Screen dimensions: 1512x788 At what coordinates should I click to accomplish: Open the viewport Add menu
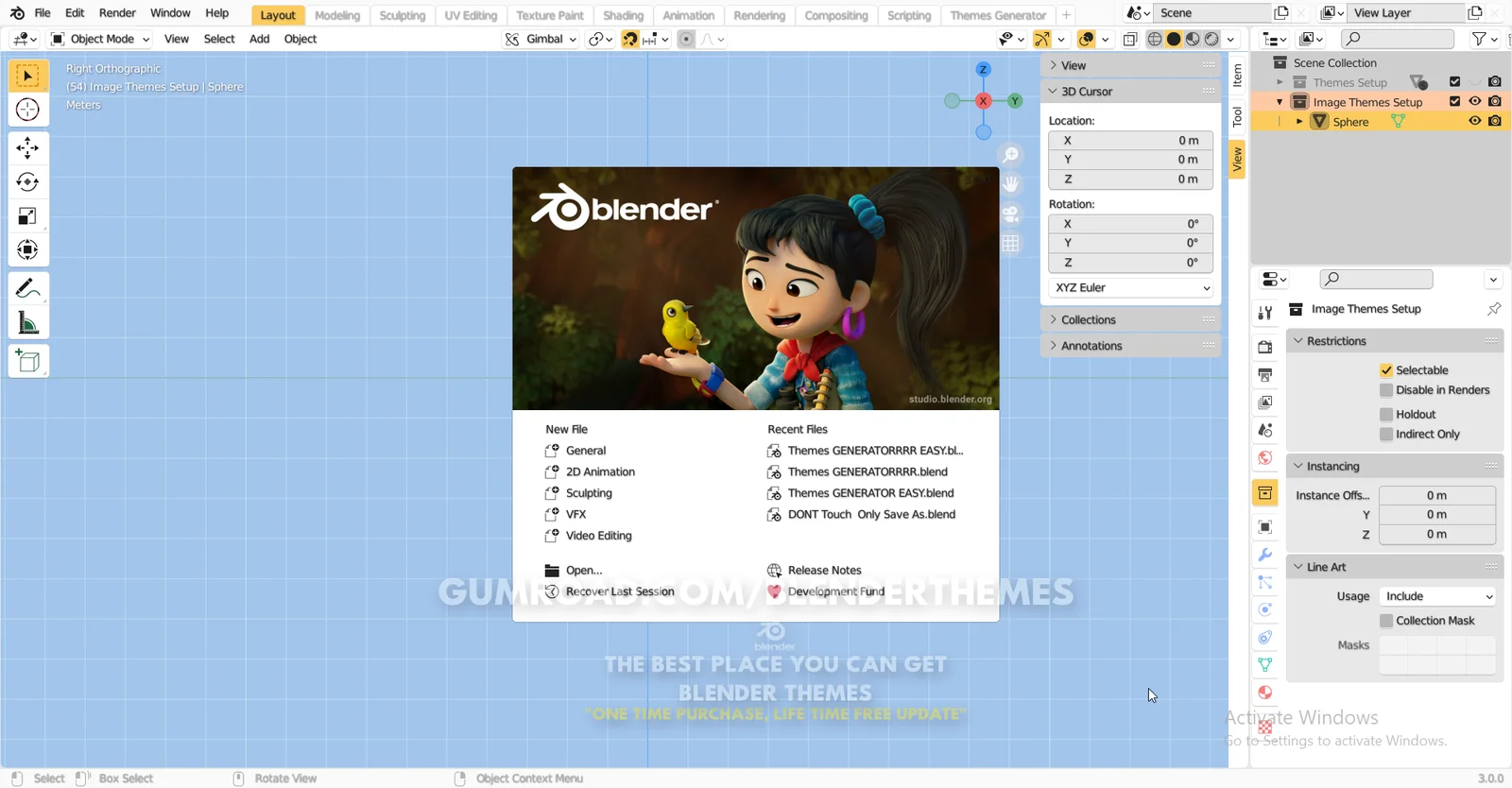tap(259, 39)
